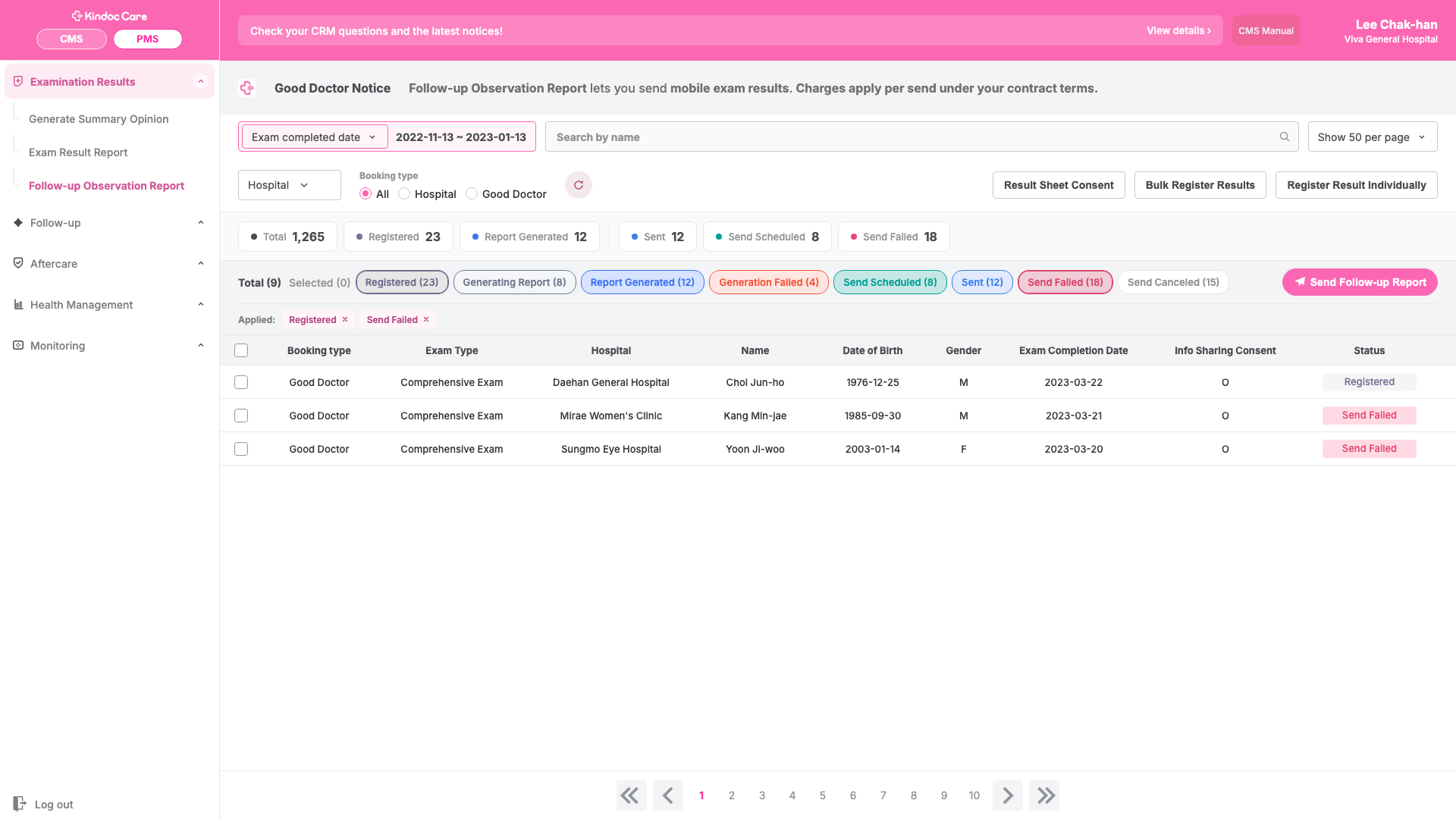Click the View details link
This screenshot has height=819, width=1456.
click(x=1178, y=30)
